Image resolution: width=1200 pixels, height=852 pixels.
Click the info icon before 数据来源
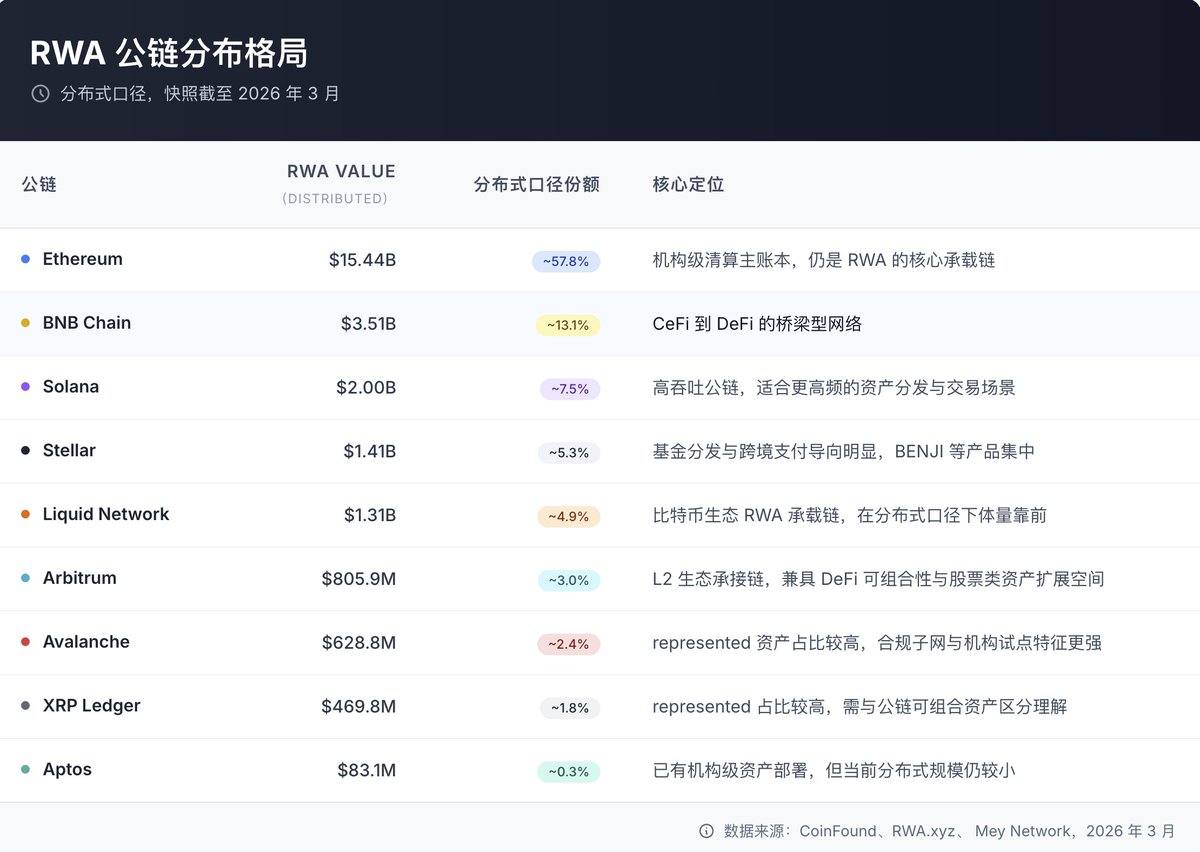click(706, 831)
